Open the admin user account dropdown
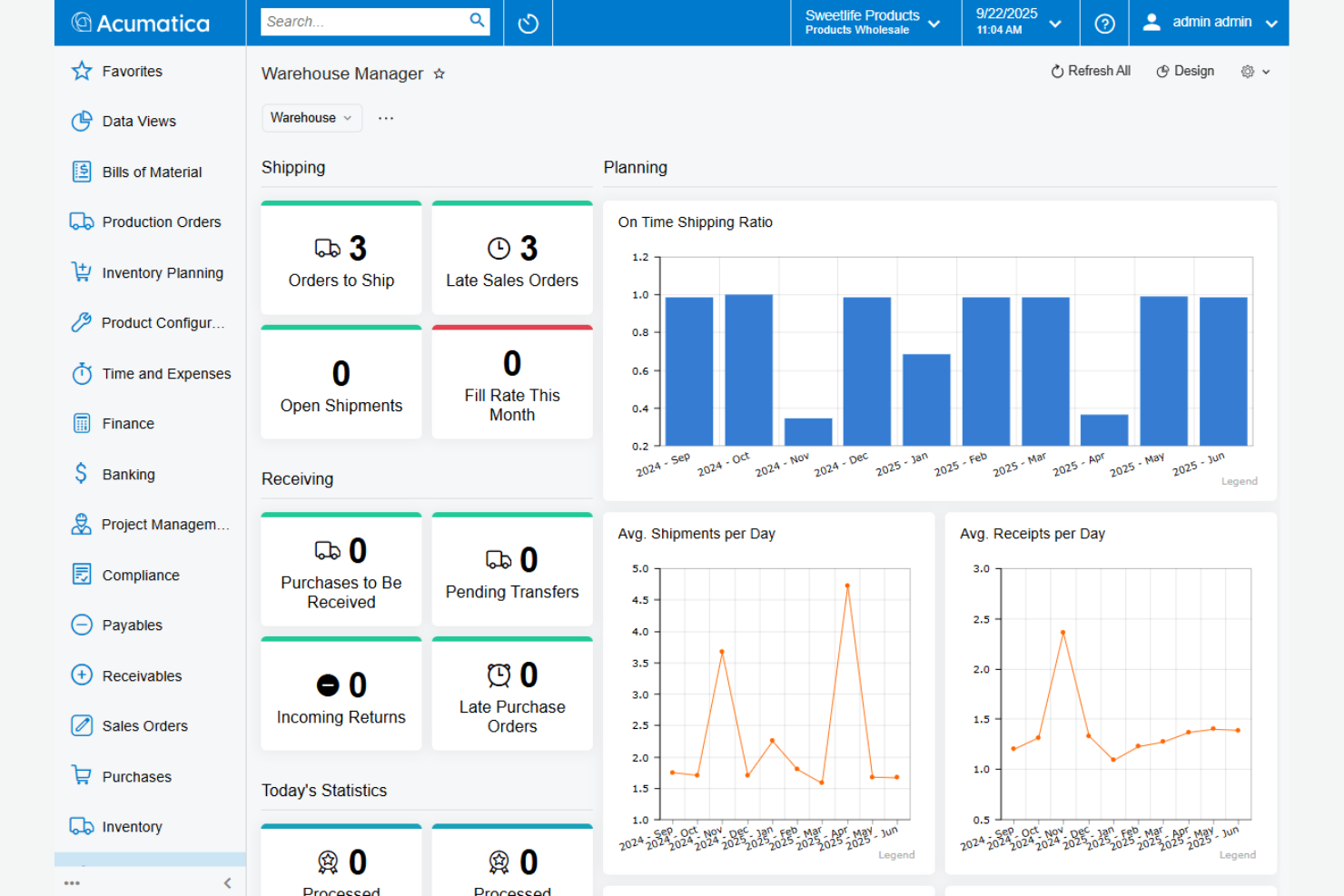Screen dimensions: 1344x896 [1271, 23]
